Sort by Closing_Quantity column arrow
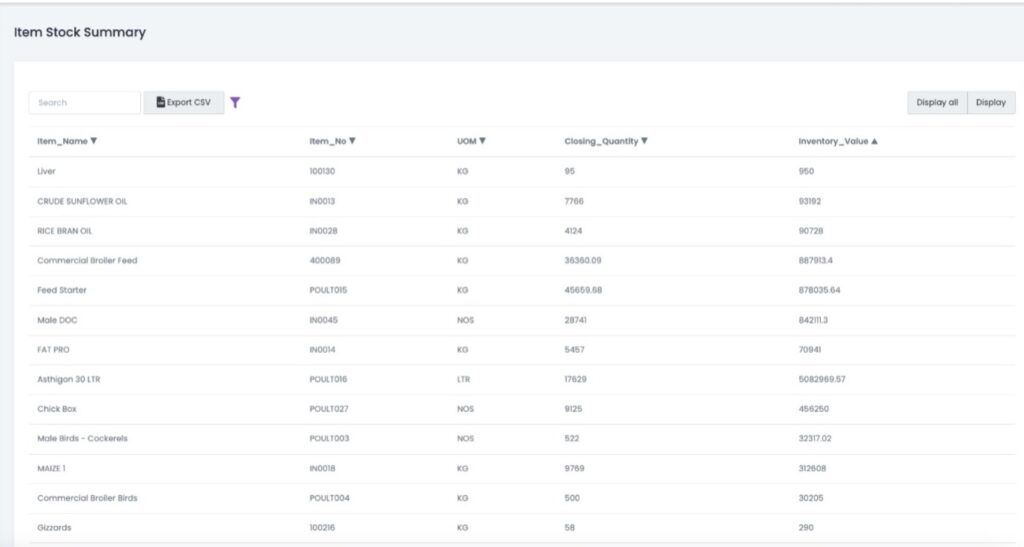The image size is (1024, 547). point(644,141)
